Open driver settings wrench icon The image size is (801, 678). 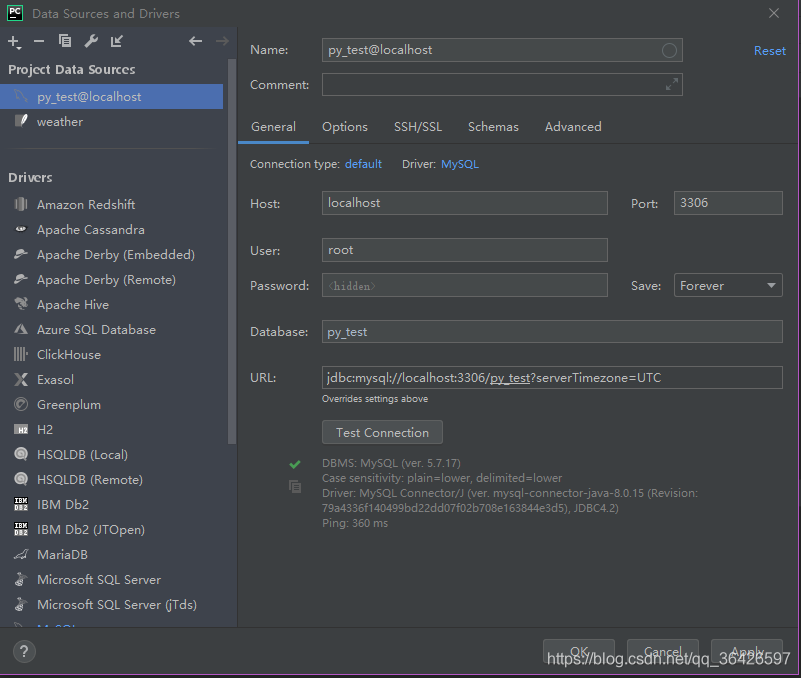point(91,41)
